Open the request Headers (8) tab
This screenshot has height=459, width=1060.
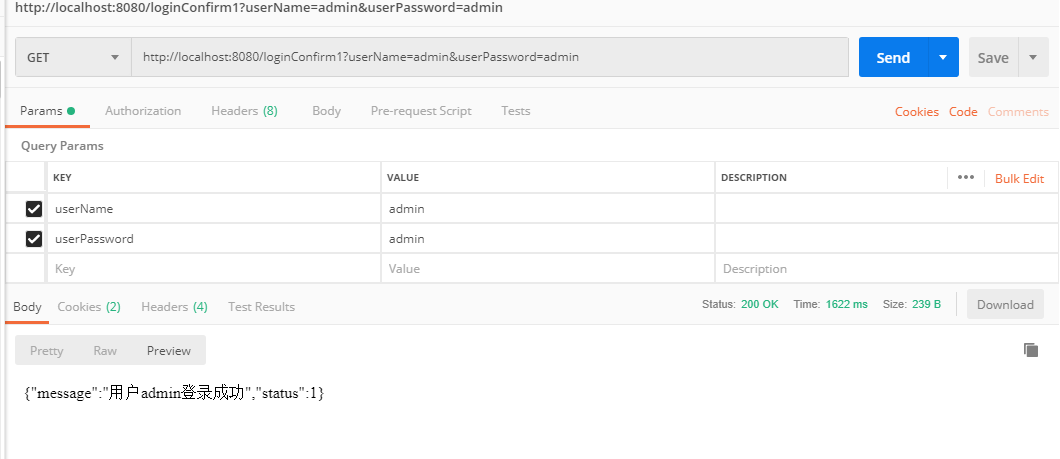click(x=244, y=111)
